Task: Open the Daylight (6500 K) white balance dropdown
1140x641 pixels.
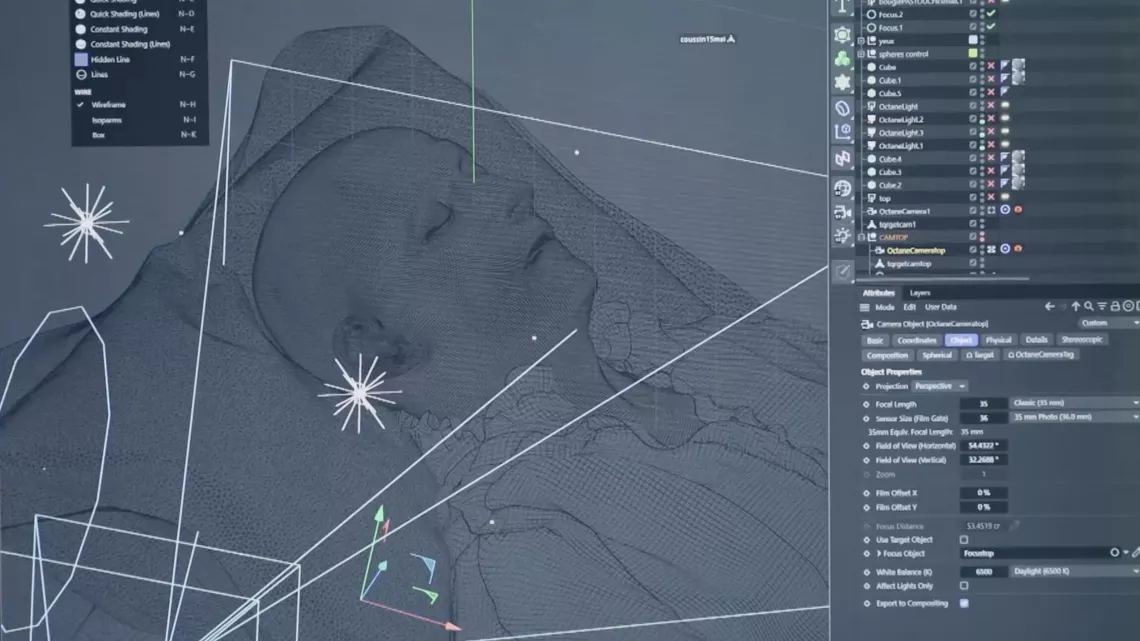Action: (1075, 571)
